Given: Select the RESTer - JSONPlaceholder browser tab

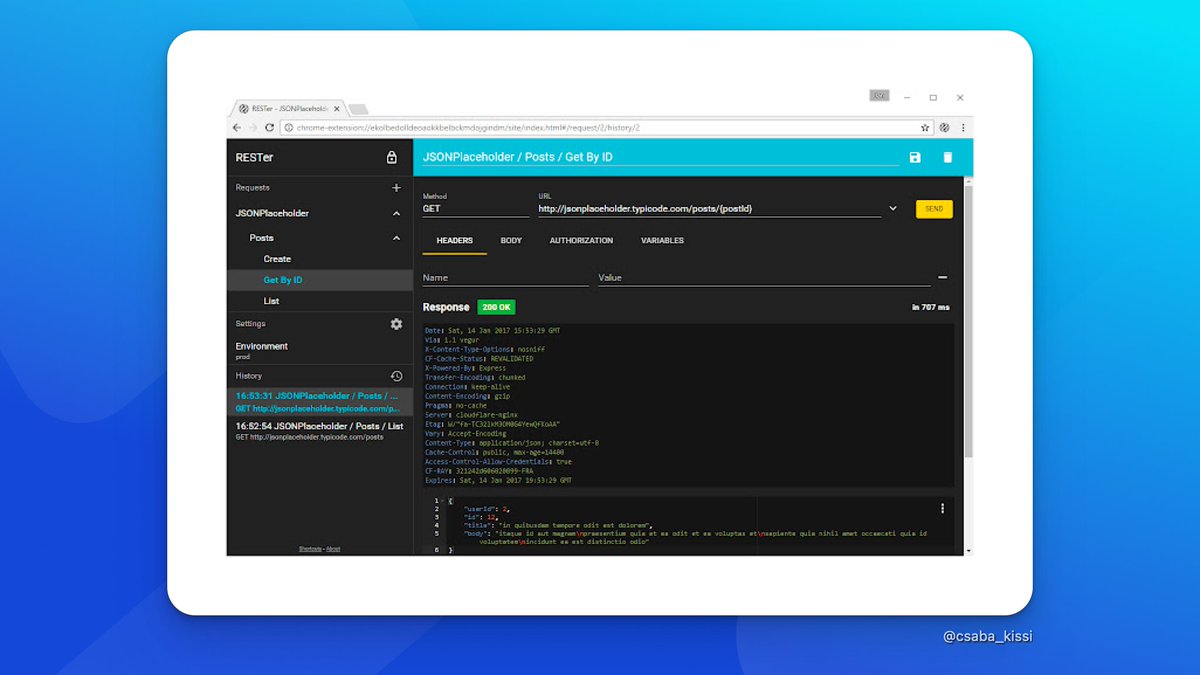Looking at the screenshot, I should 288,108.
